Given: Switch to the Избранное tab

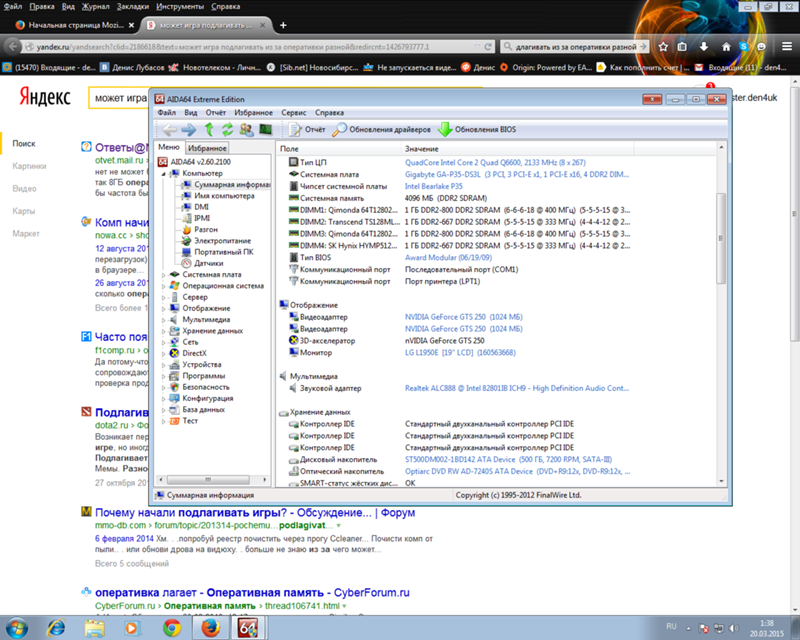Looking at the screenshot, I should pyautogui.click(x=207, y=148).
